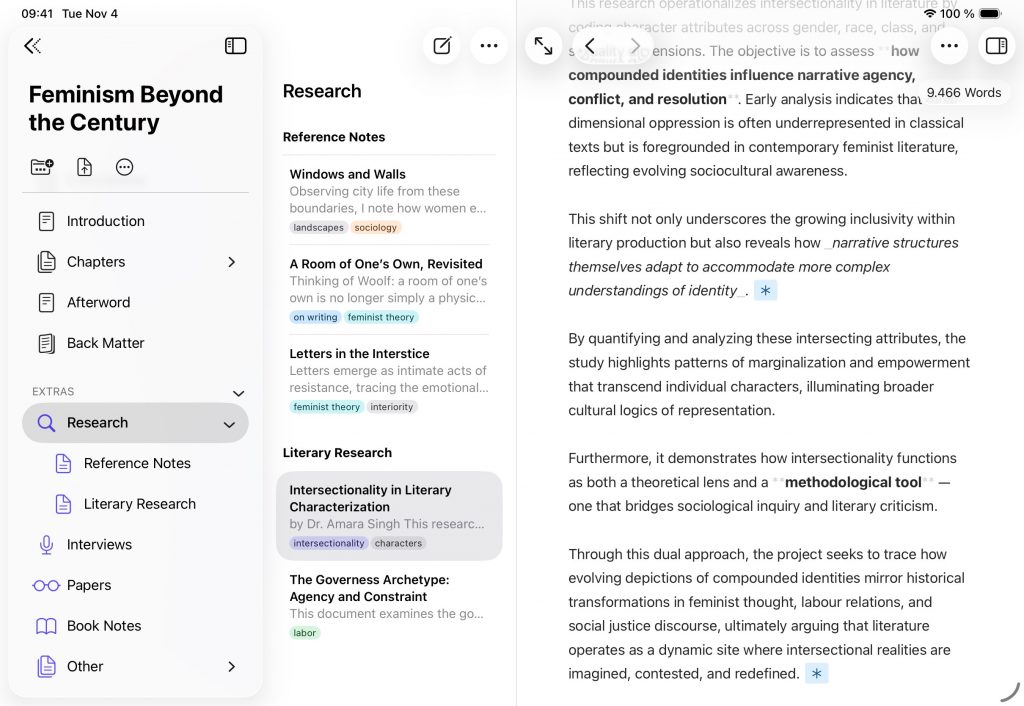Select Reference Notes in the sidebar
This screenshot has width=1024, height=706.
point(137,463)
